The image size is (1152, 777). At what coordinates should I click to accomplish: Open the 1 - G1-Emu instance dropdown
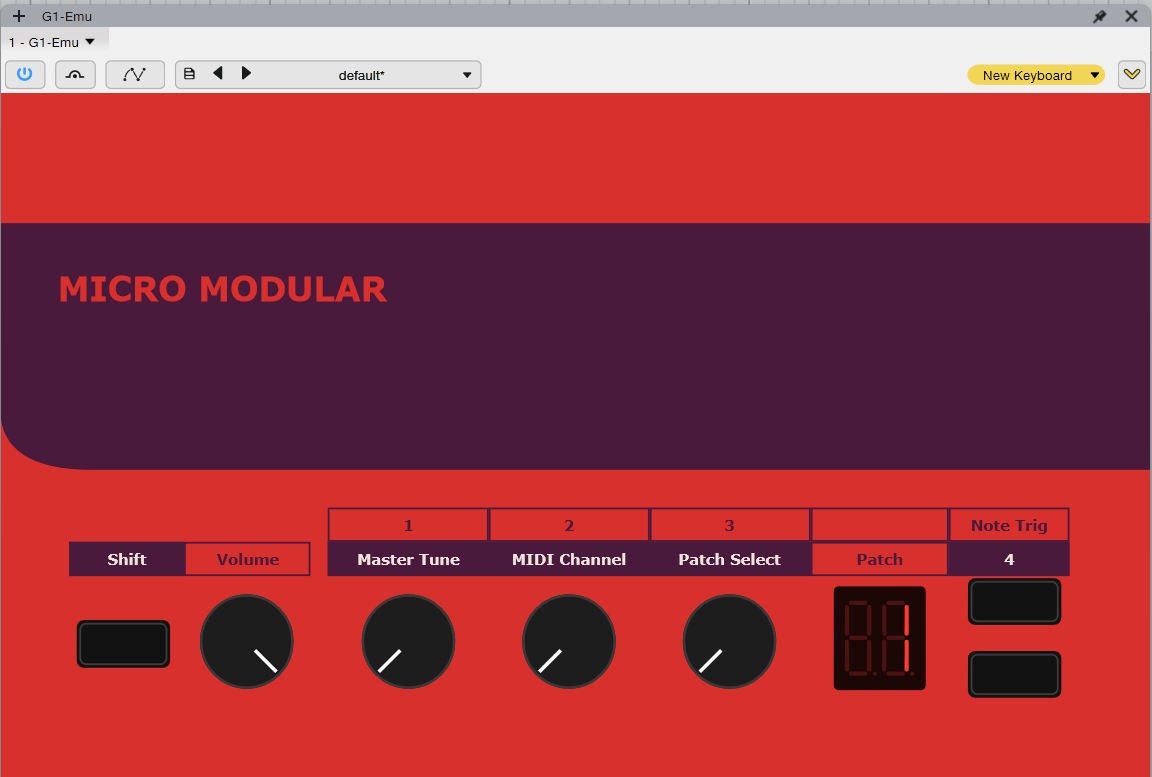[51, 43]
